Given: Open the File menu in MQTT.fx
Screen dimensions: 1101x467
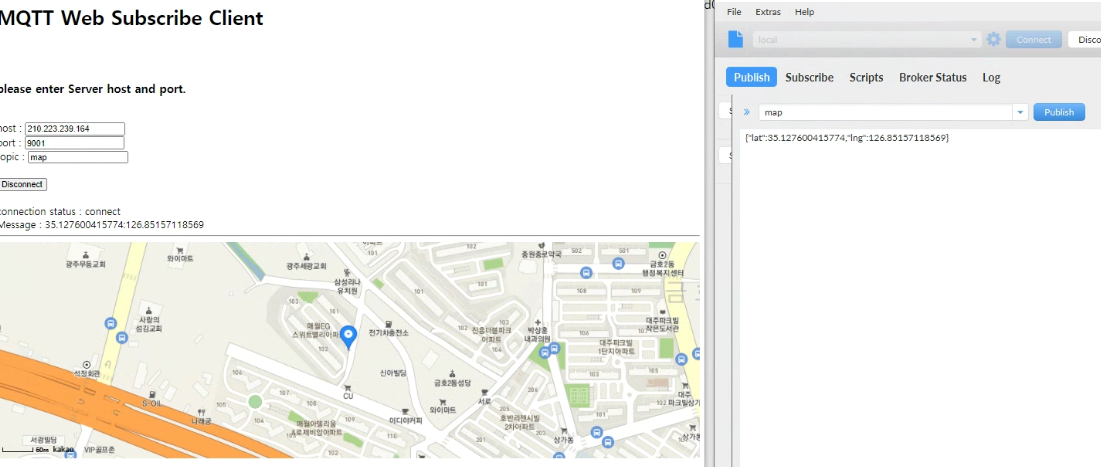Looking at the screenshot, I should (x=734, y=12).
